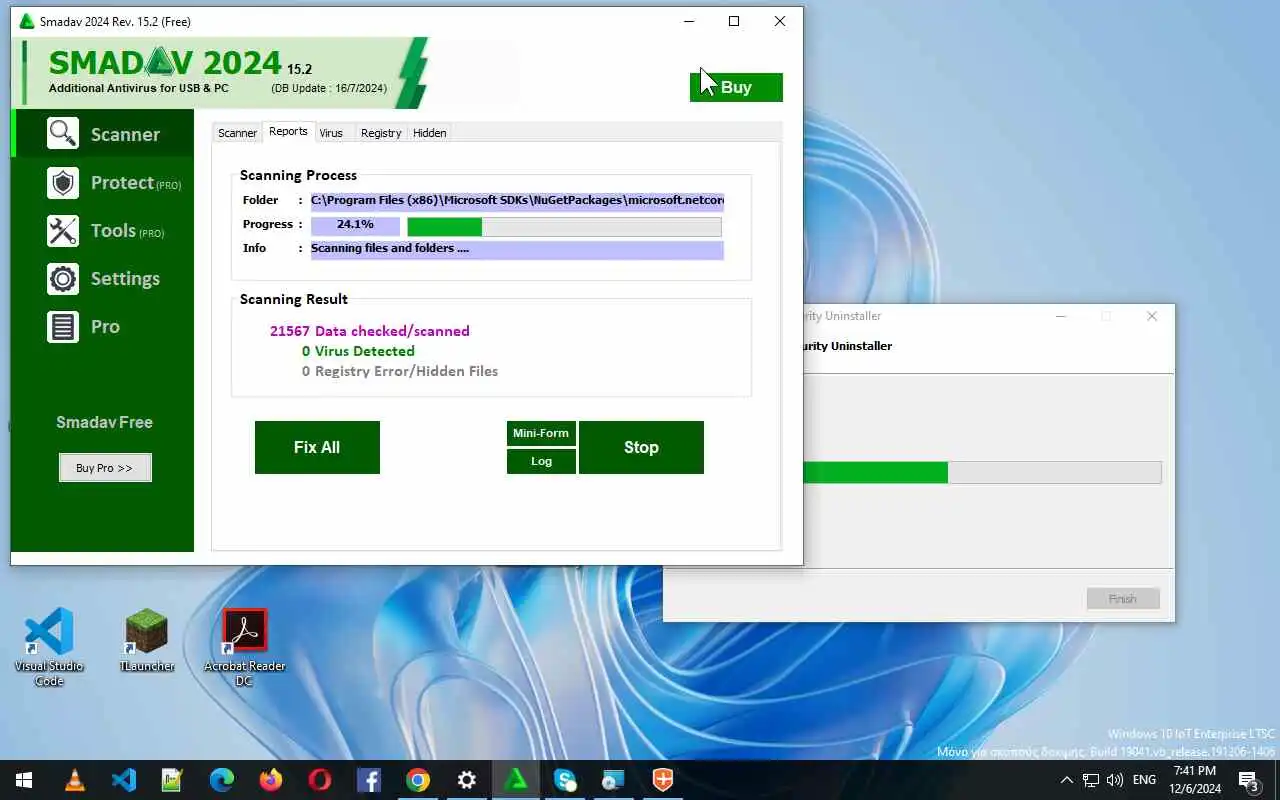Show hidden system tray icons

click(x=1066, y=780)
